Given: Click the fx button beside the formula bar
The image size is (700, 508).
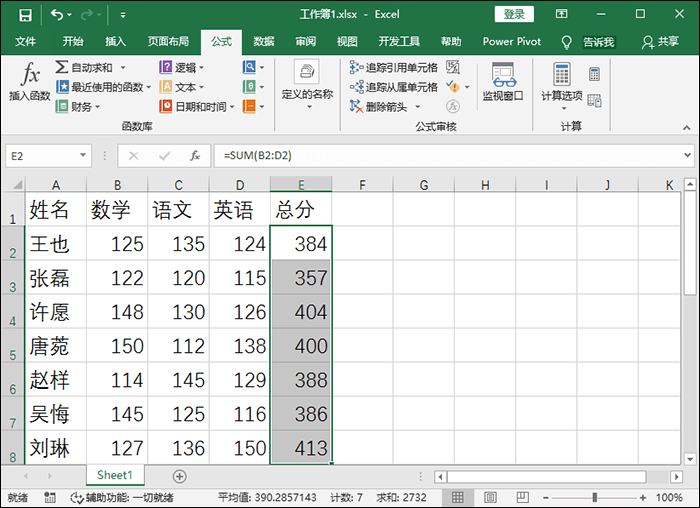Looking at the screenshot, I should (x=195, y=156).
